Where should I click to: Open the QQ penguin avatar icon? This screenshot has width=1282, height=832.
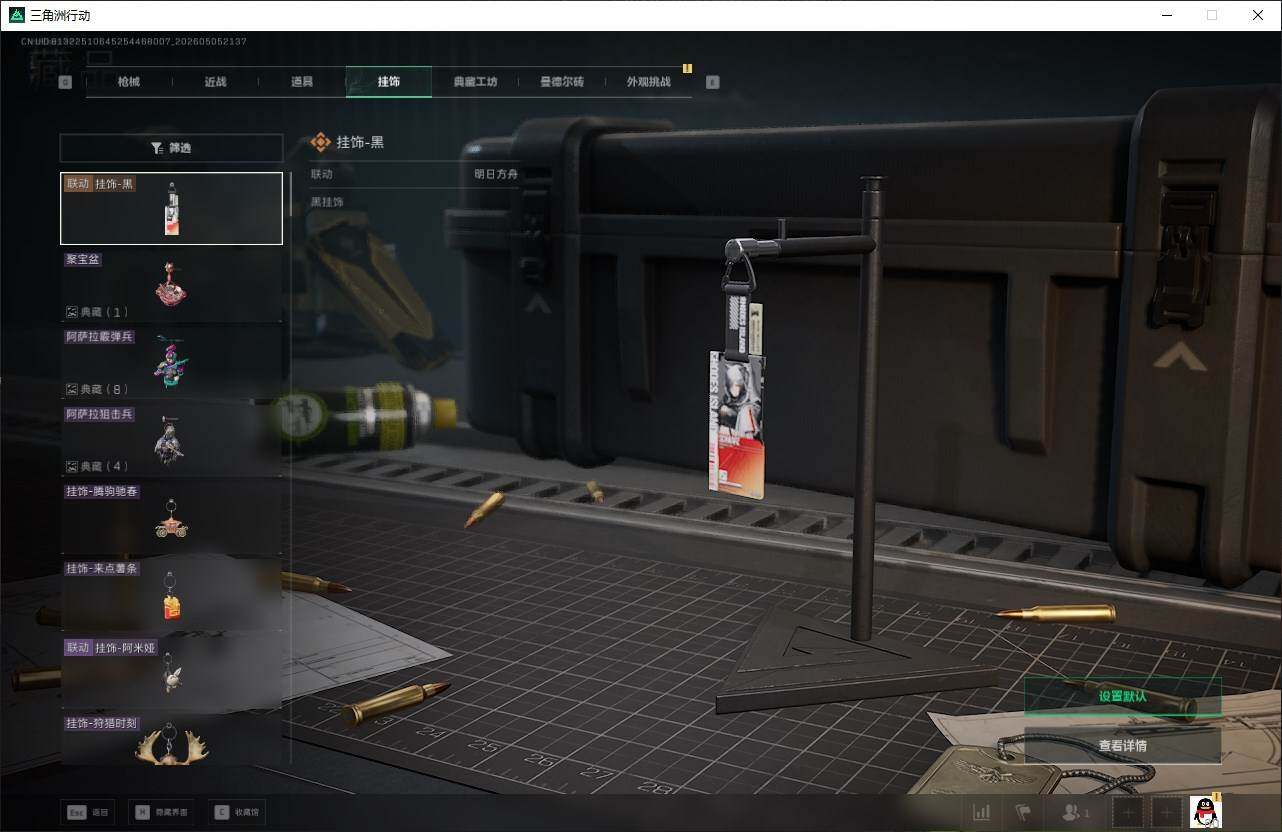tap(1206, 812)
